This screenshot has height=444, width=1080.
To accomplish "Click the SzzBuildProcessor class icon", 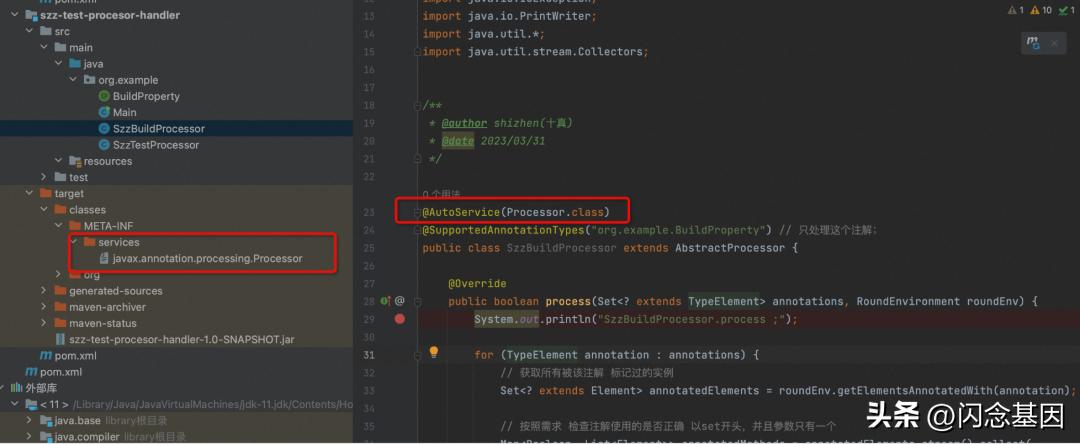I will point(104,129).
